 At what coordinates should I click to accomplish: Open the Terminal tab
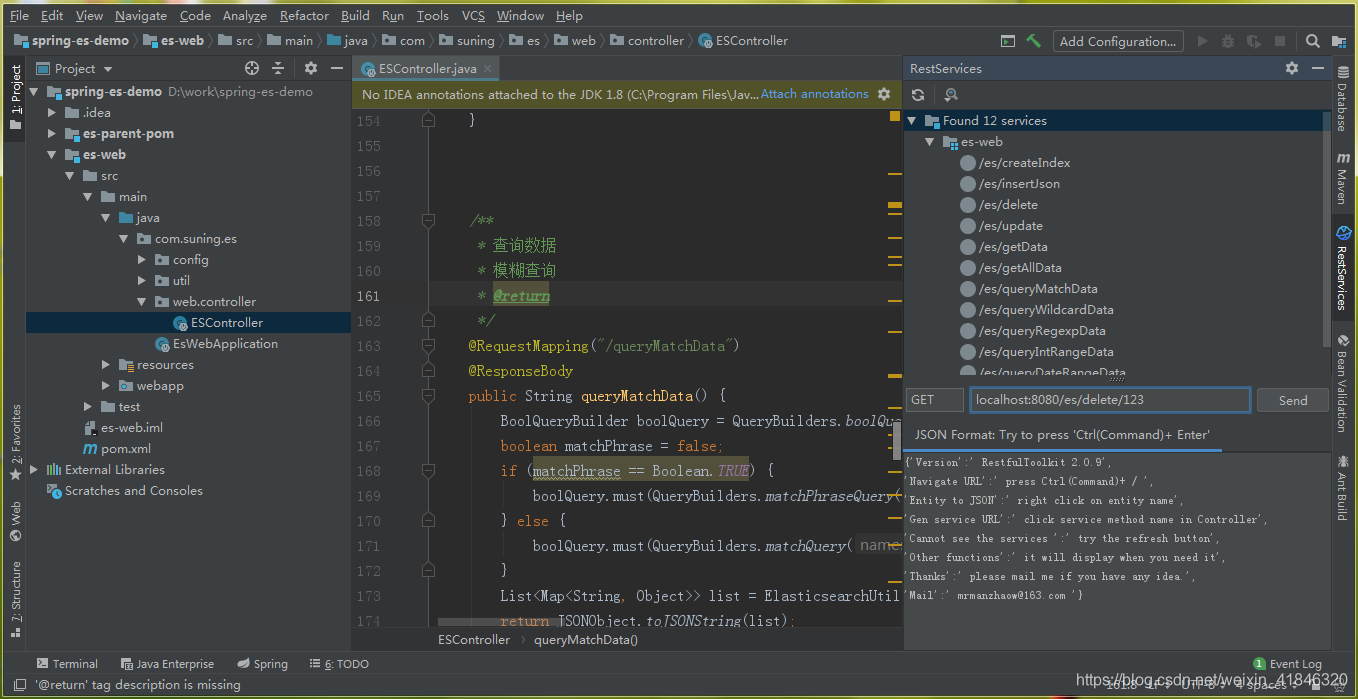[67, 664]
